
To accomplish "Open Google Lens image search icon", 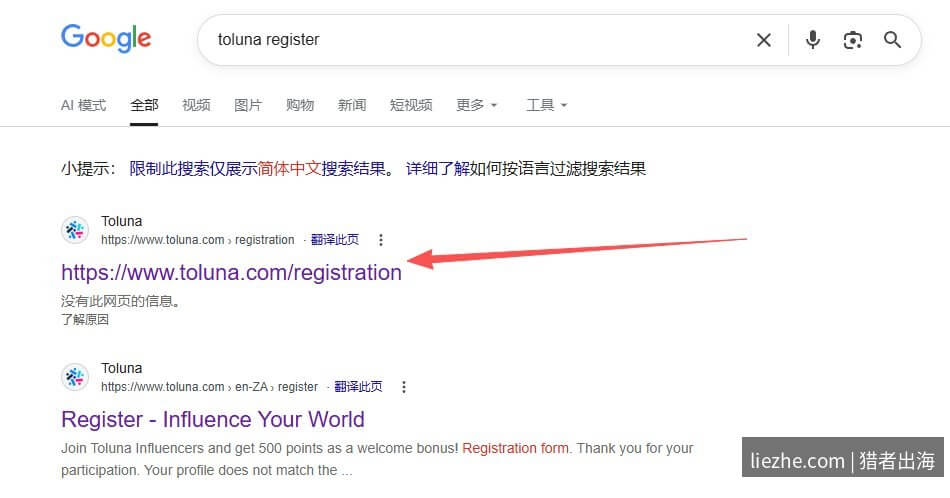I will coord(852,40).
